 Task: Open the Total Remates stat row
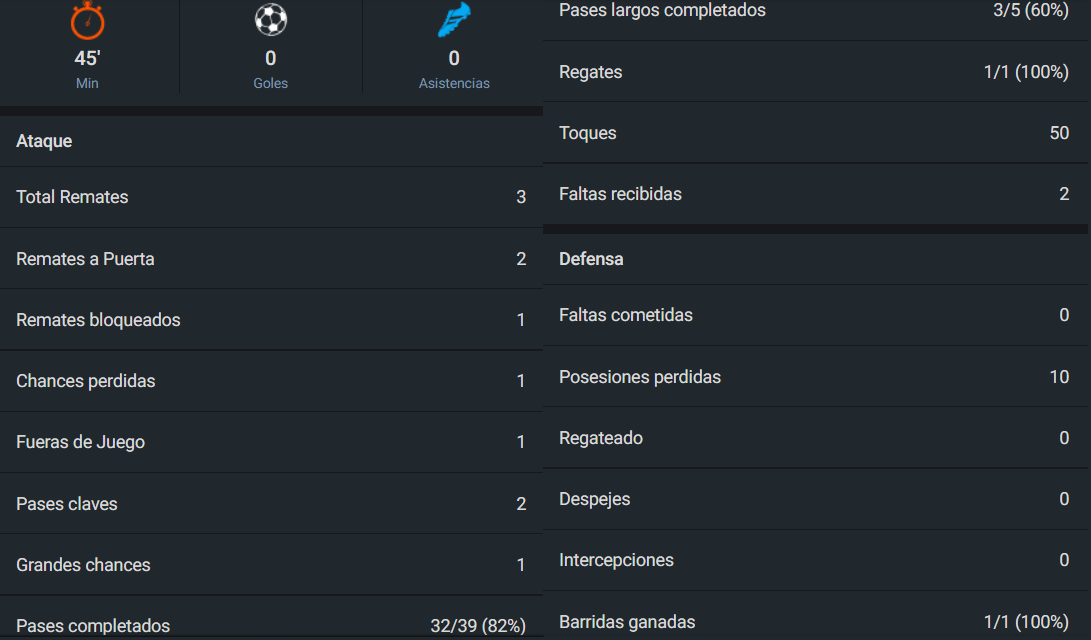coord(271,197)
